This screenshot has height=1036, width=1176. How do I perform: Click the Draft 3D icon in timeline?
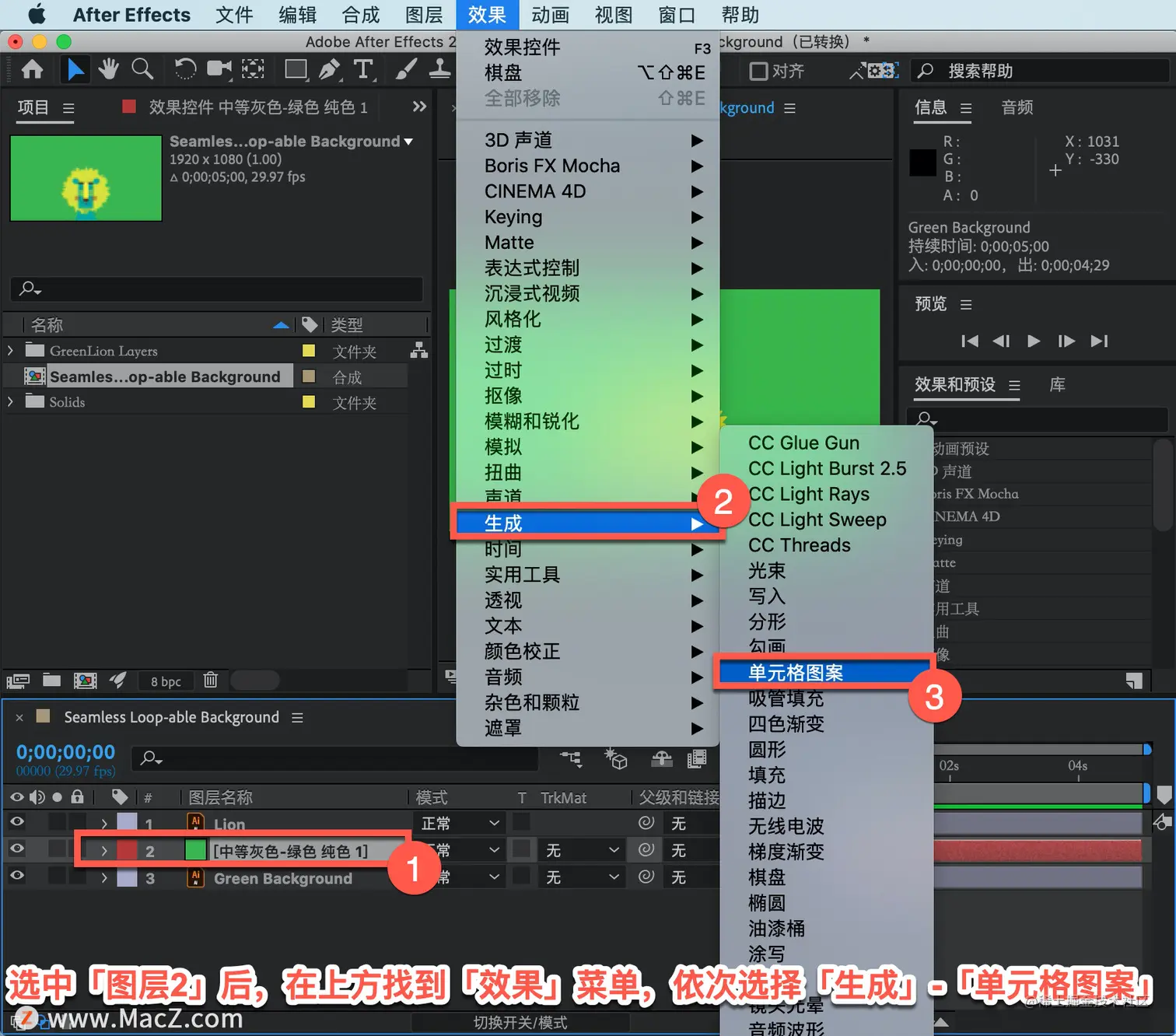[617, 759]
